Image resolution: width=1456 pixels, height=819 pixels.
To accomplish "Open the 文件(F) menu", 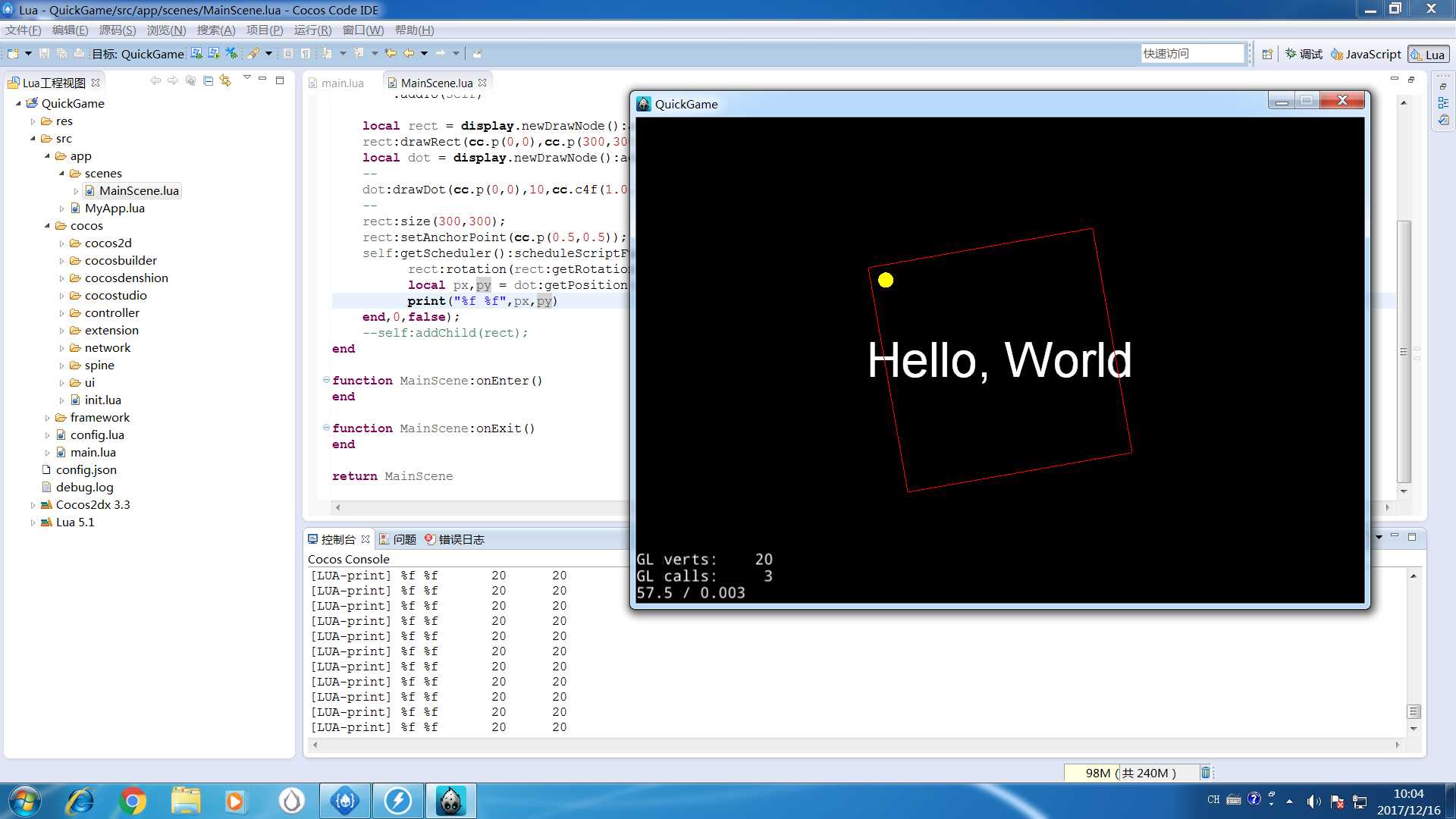I will 24,30.
